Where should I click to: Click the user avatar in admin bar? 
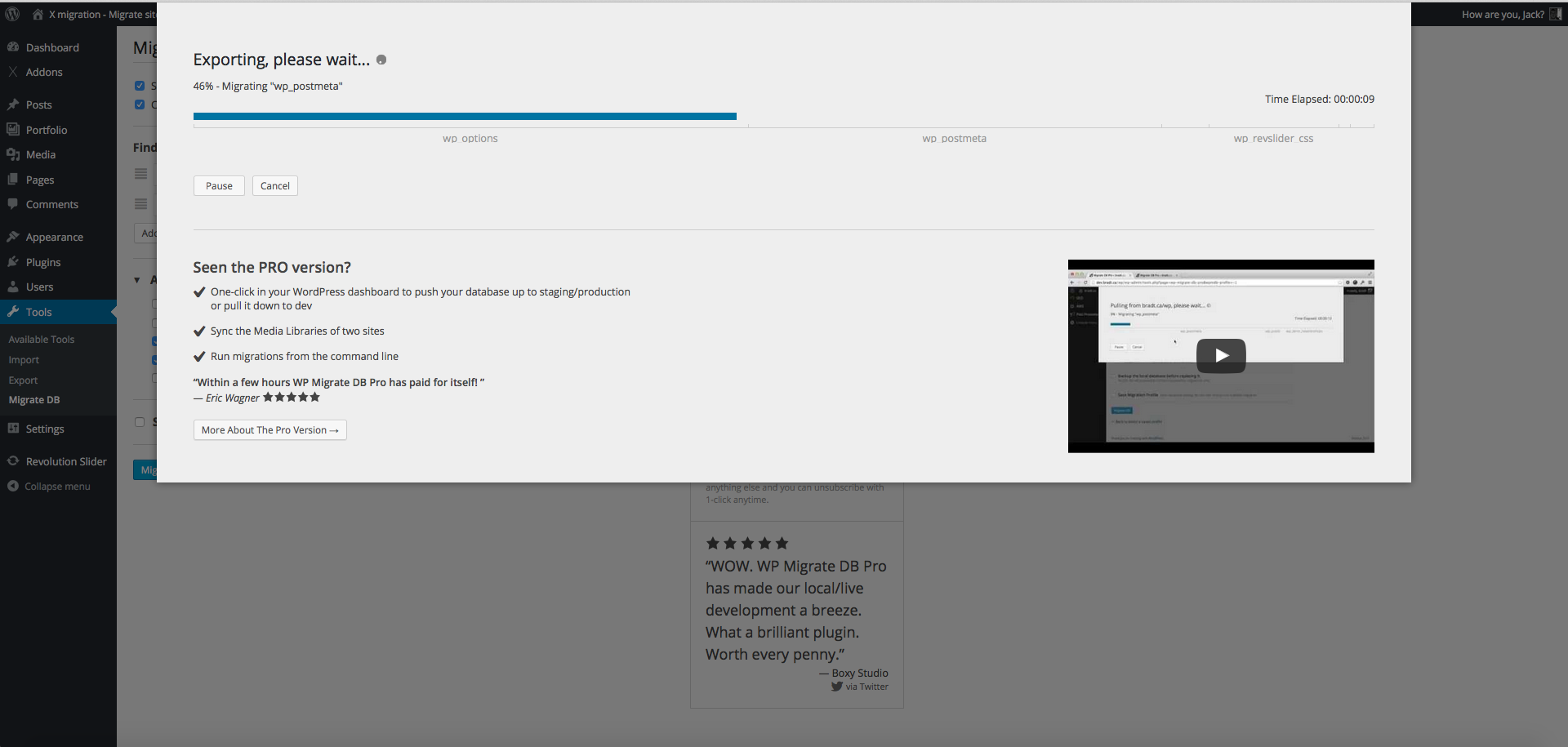(x=1555, y=14)
